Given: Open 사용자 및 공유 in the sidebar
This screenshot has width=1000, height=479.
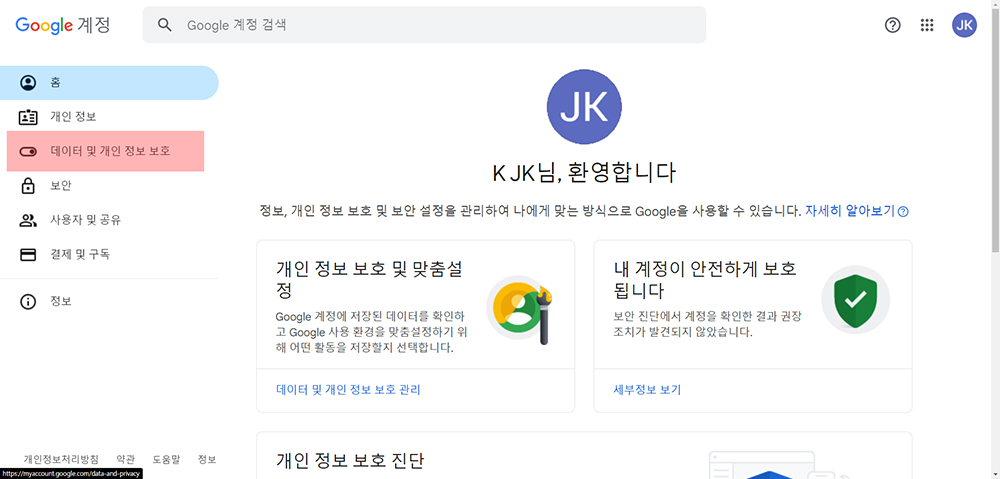Looking at the screenshot, I should click(109, 221).
